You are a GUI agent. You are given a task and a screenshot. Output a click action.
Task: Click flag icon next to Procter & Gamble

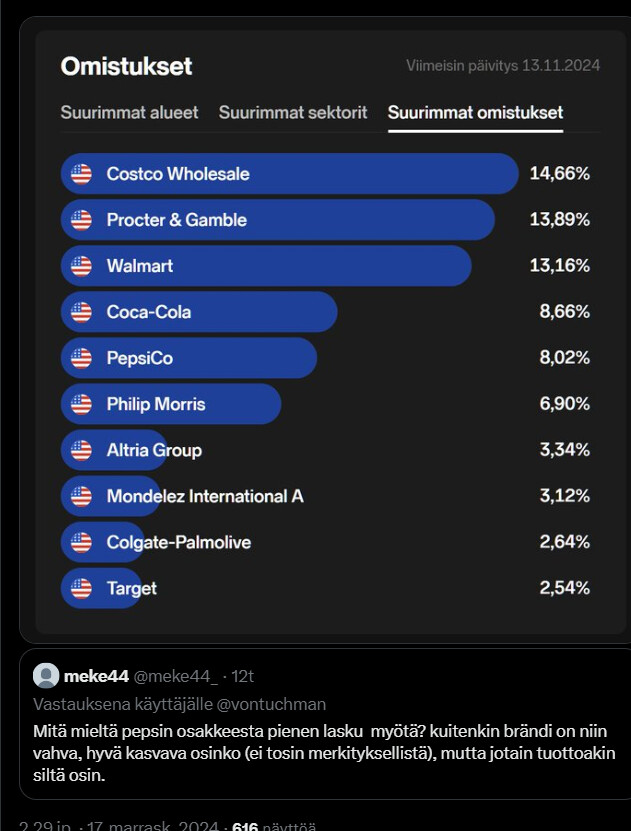(81, 220)
